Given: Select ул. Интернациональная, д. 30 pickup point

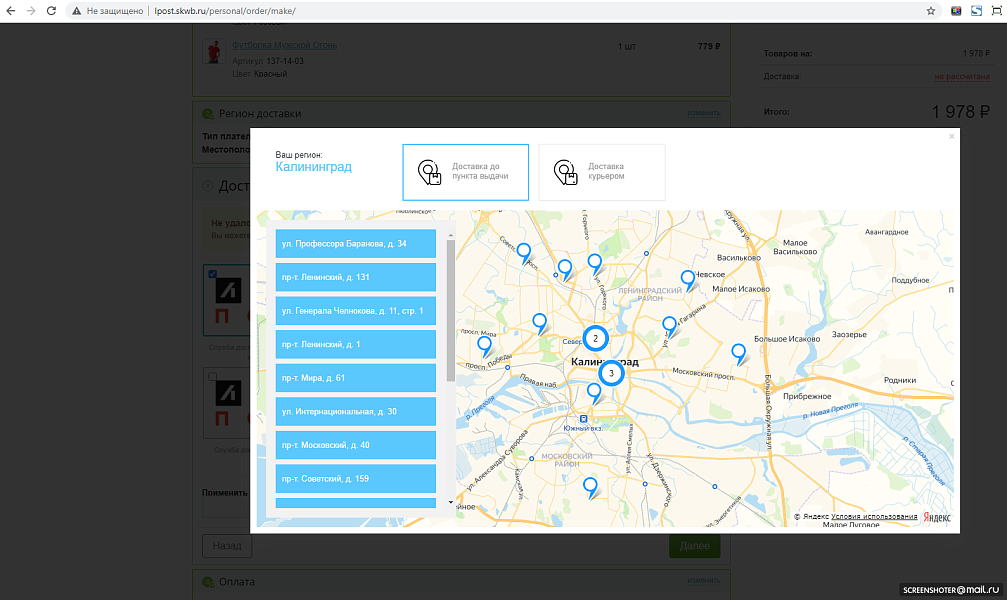Looking at the screenshot, I should [355, 412].
